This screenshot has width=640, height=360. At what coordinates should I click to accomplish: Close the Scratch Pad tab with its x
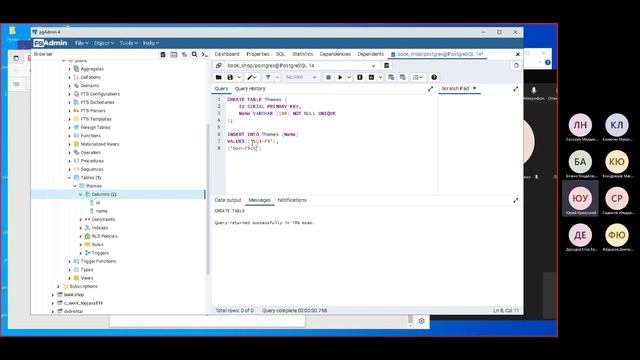tap(474, 88)
